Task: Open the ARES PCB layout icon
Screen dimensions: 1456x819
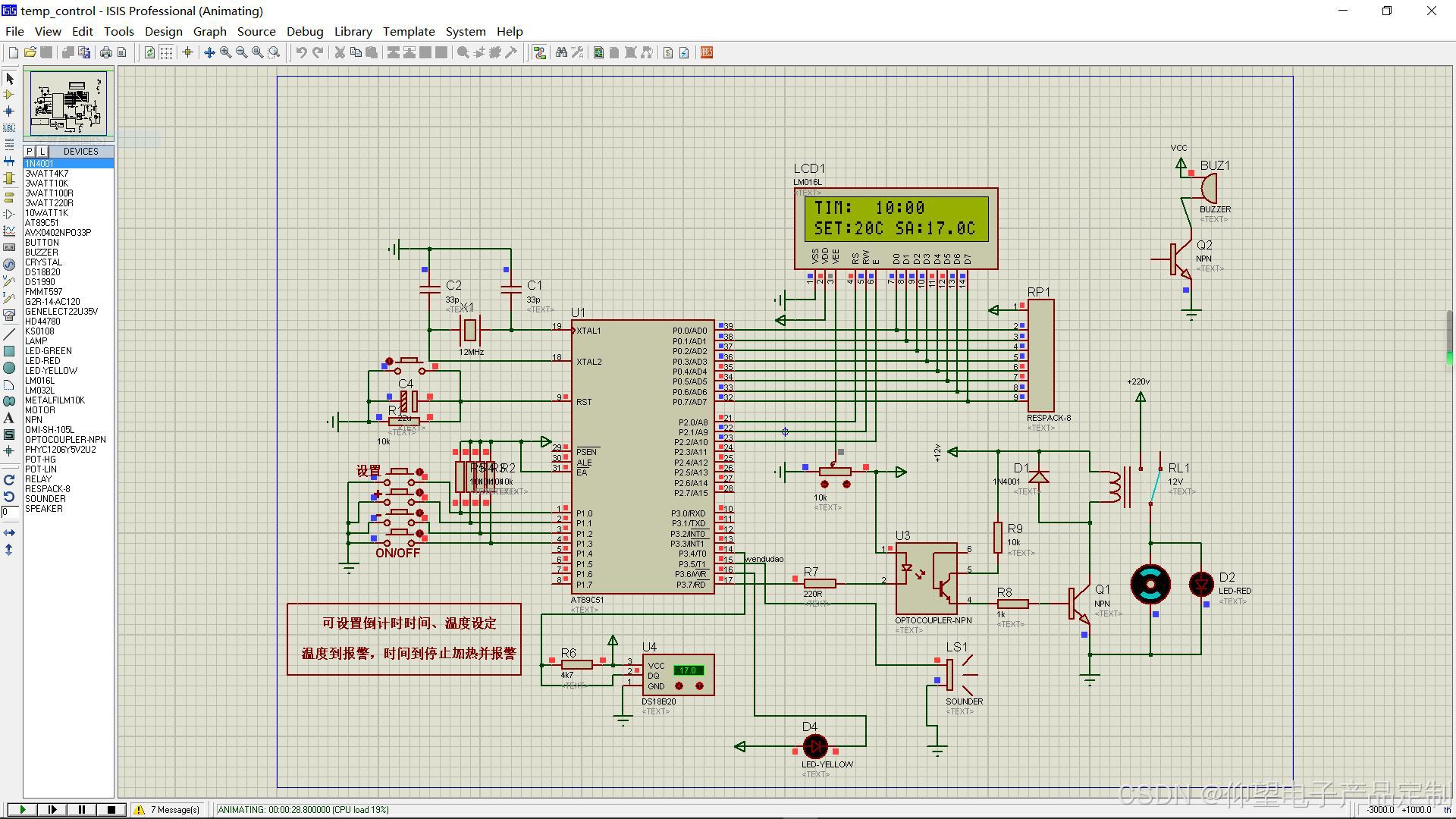Action: 707,52
